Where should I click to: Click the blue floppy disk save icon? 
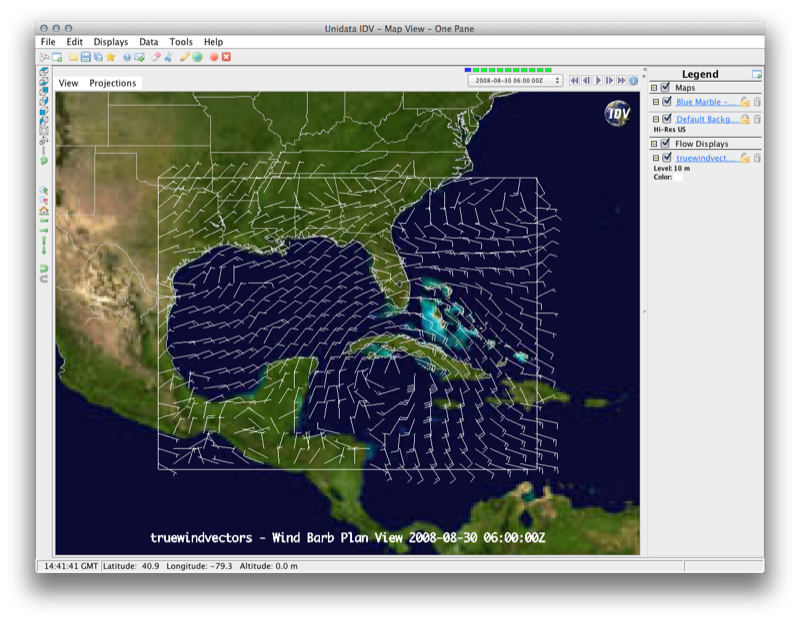[87, 57]
